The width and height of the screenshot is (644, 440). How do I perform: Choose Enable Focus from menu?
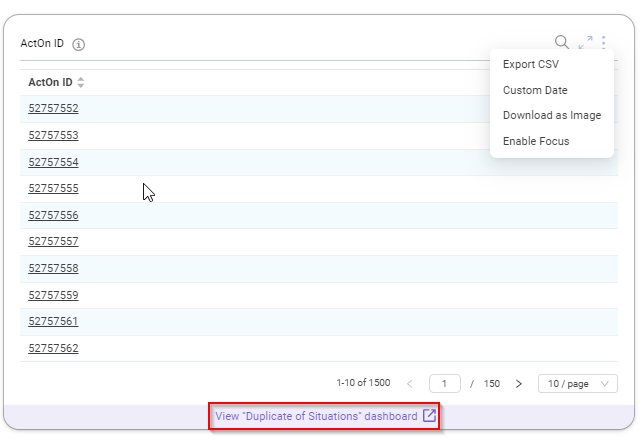(x=536, y=141)
